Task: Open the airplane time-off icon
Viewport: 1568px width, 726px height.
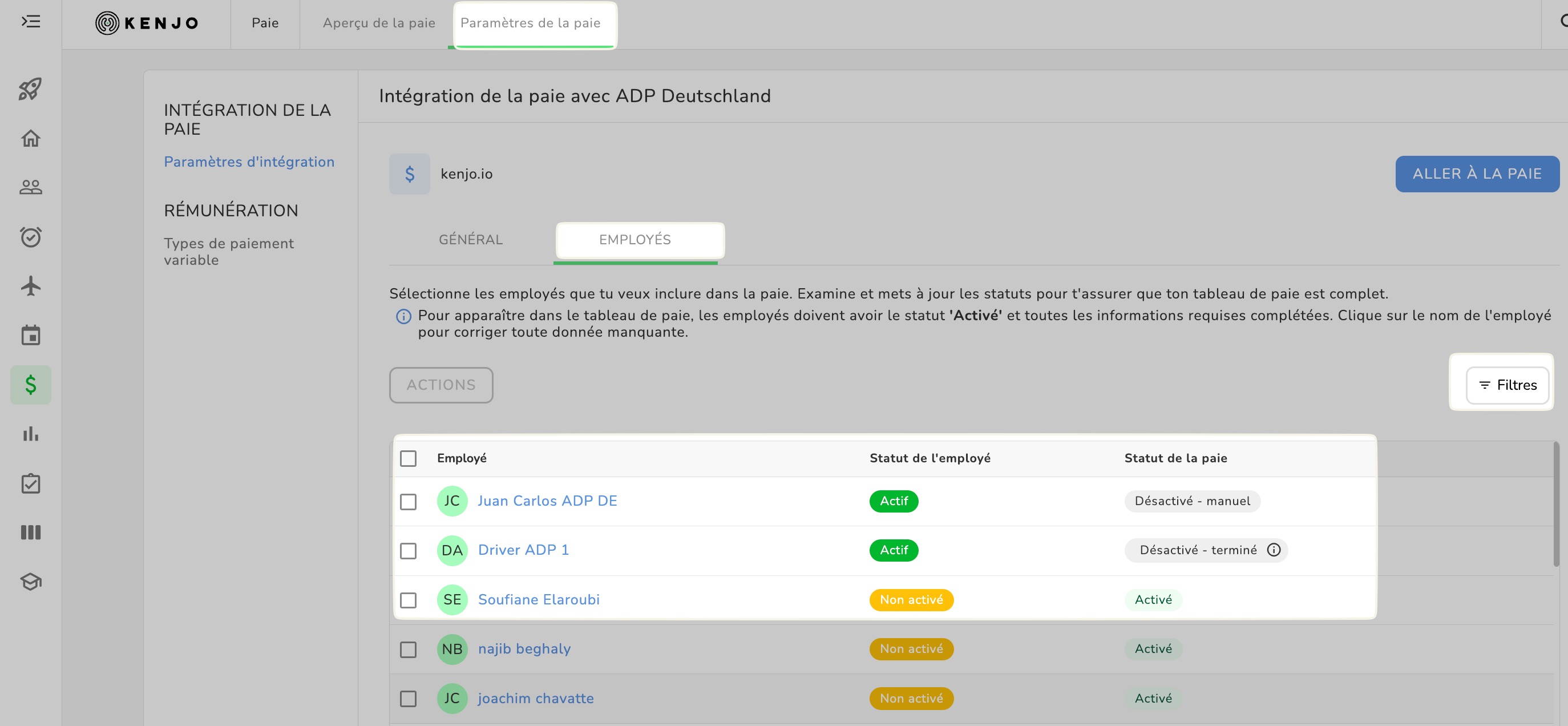Action: click(x=30, y=285)
